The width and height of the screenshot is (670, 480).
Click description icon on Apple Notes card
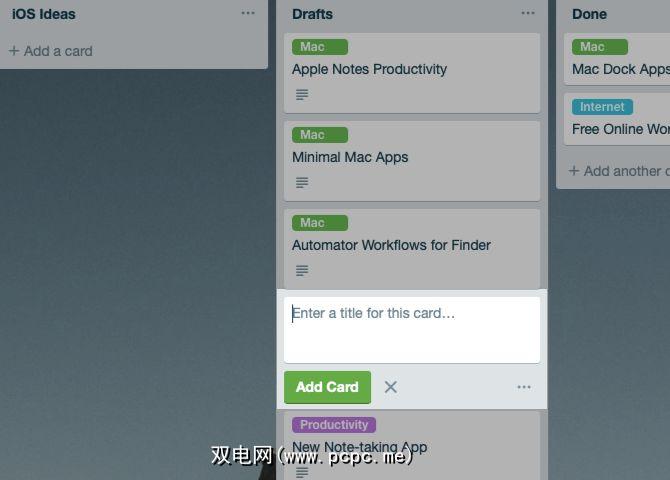pos(302,94)
